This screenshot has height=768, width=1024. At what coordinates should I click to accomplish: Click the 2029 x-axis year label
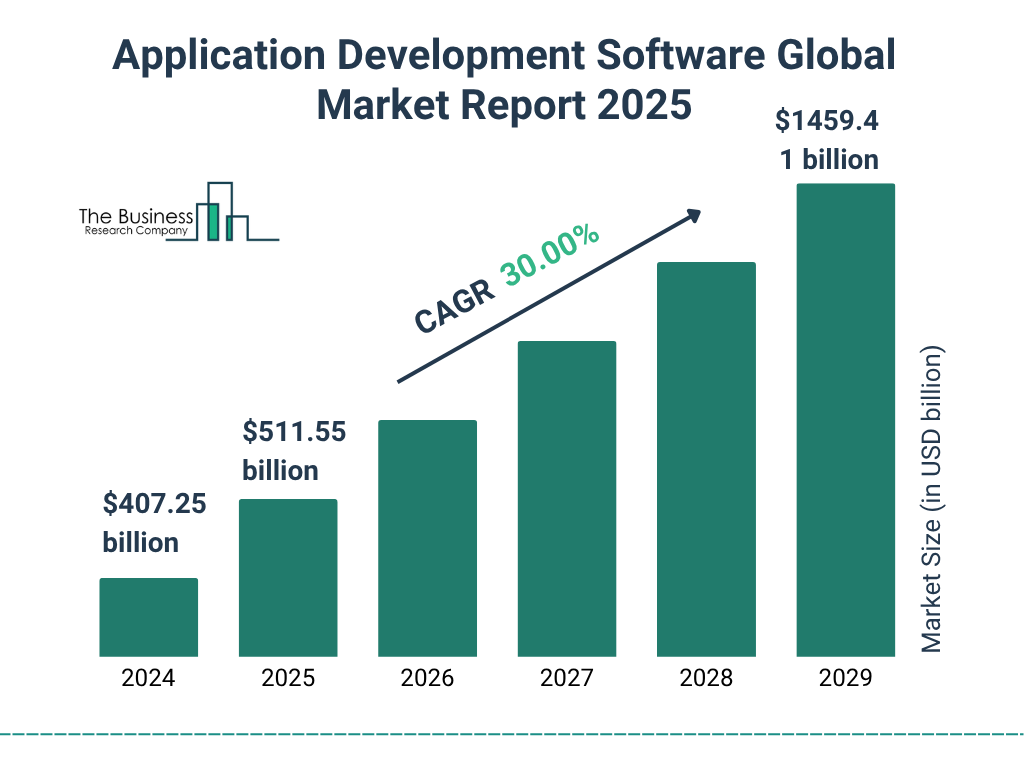click(845, 678)
